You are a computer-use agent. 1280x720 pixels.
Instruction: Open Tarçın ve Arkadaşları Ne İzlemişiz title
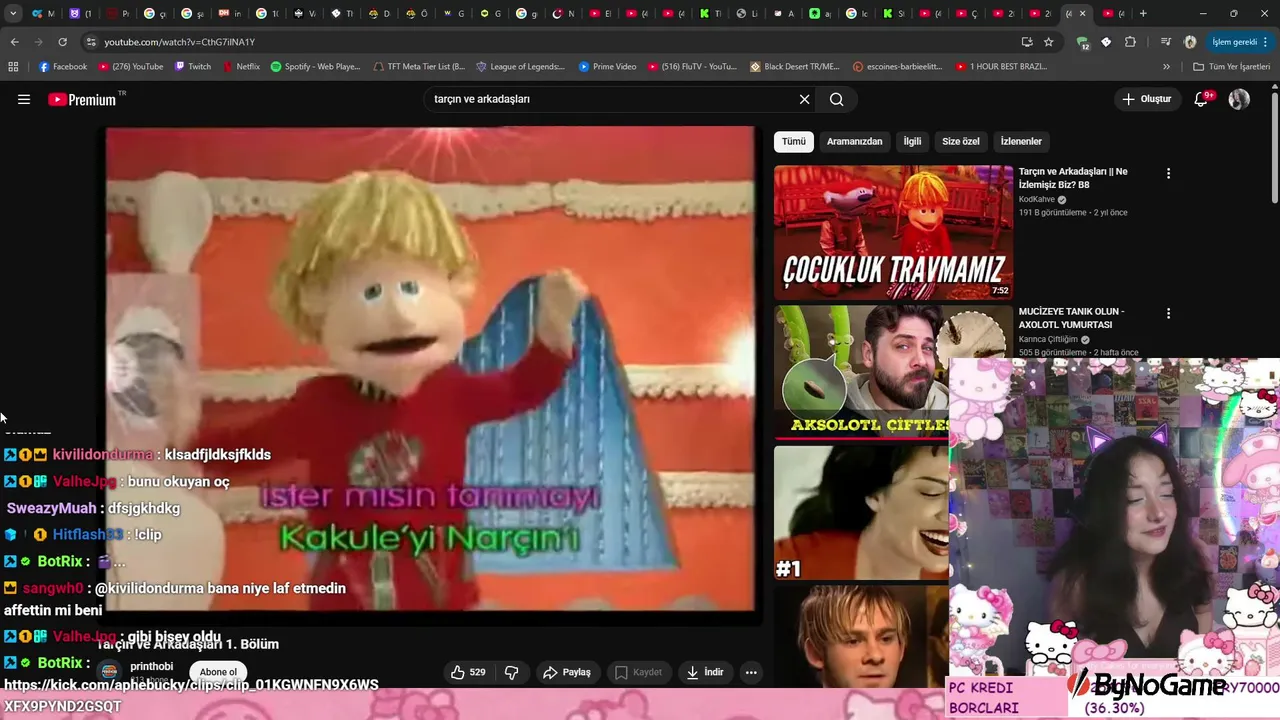(1073, 178)
